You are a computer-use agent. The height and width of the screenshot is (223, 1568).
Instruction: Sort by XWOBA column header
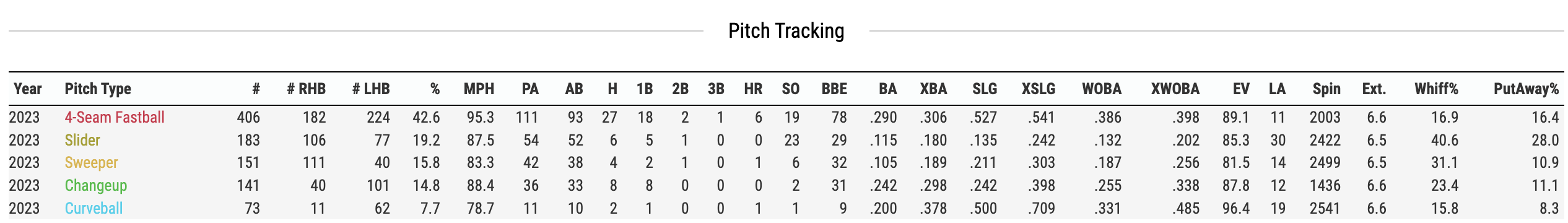click(1175, 89)
